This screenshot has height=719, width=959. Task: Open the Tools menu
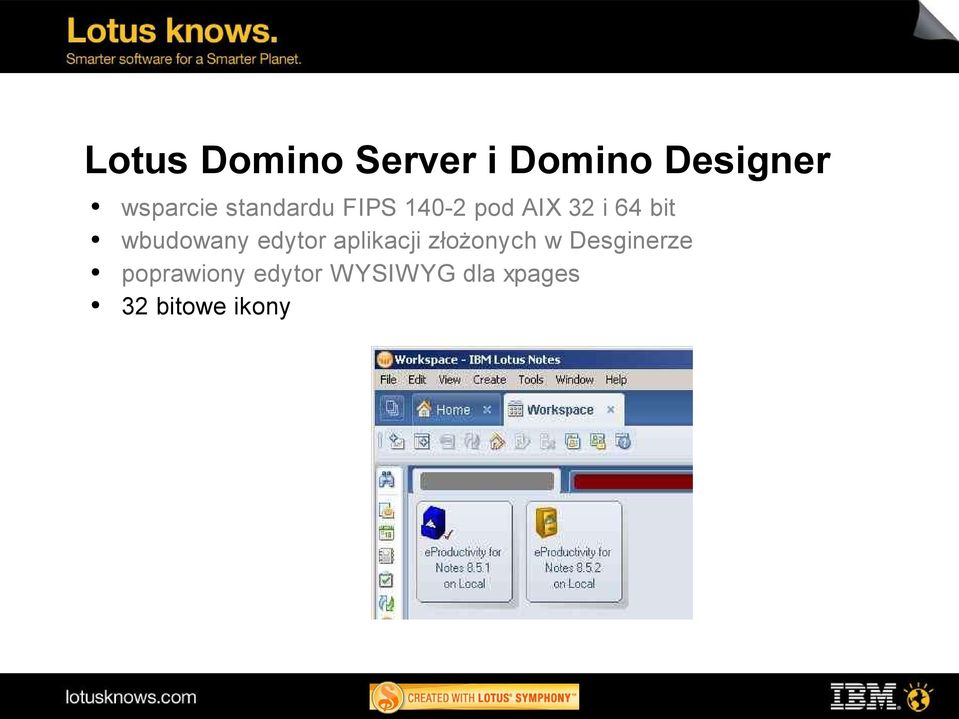pyautogui.click(x=531, y=380)
